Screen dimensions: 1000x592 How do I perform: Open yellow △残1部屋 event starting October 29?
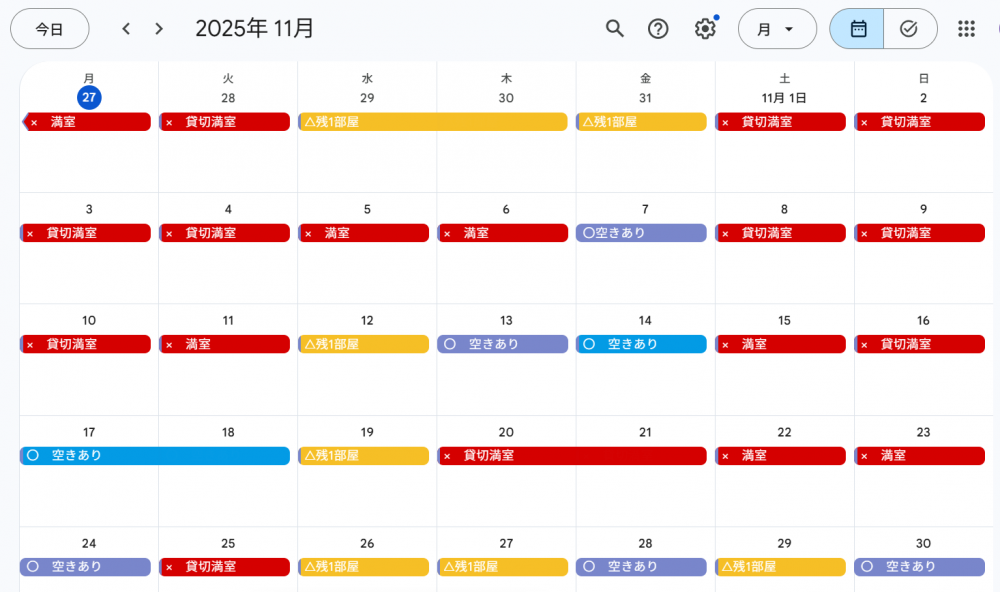point(432,122)
